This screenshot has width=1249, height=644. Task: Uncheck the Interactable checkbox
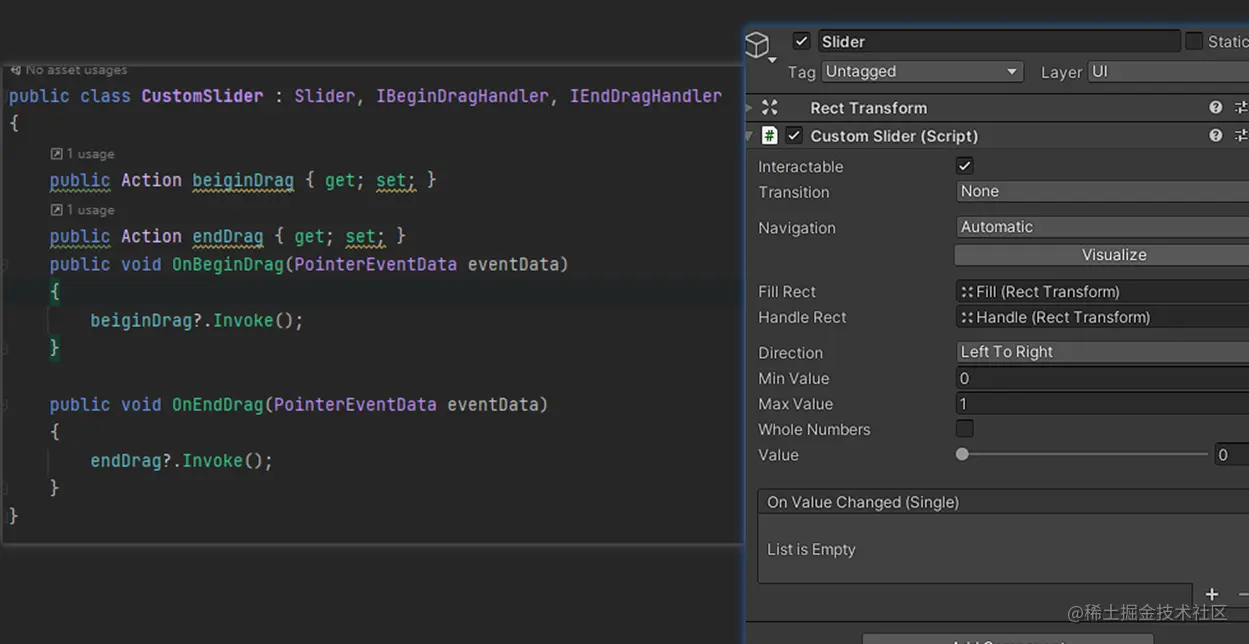coord(965,166)
